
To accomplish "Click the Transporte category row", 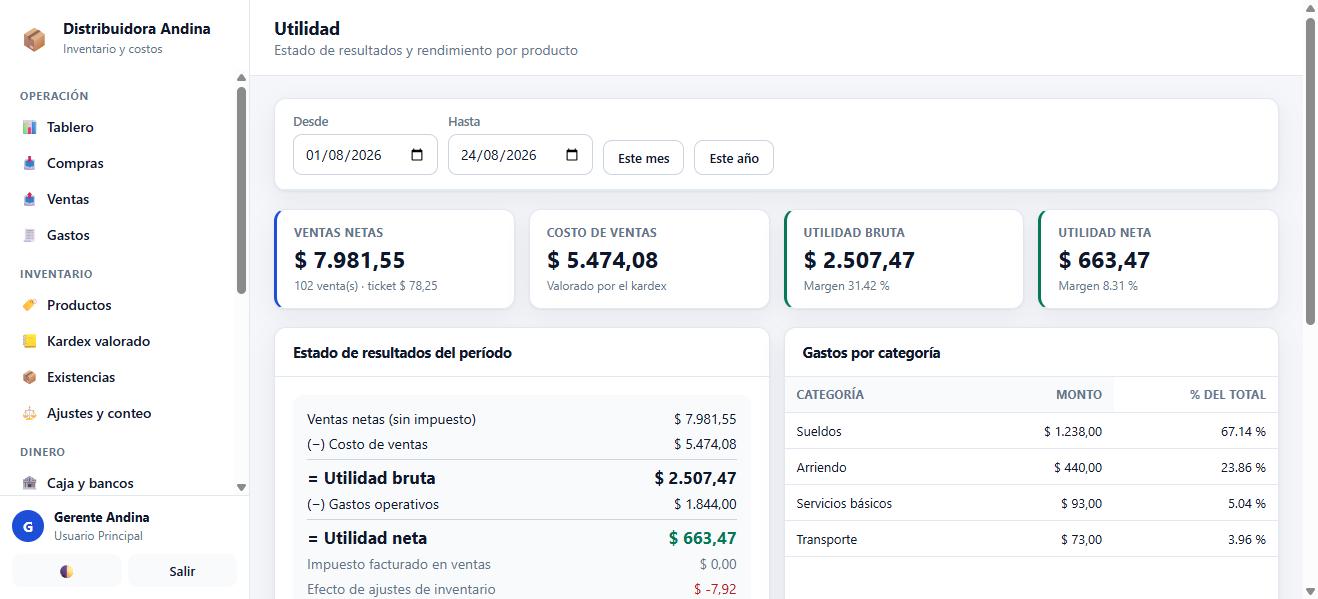I will [x=1031, y=539].
